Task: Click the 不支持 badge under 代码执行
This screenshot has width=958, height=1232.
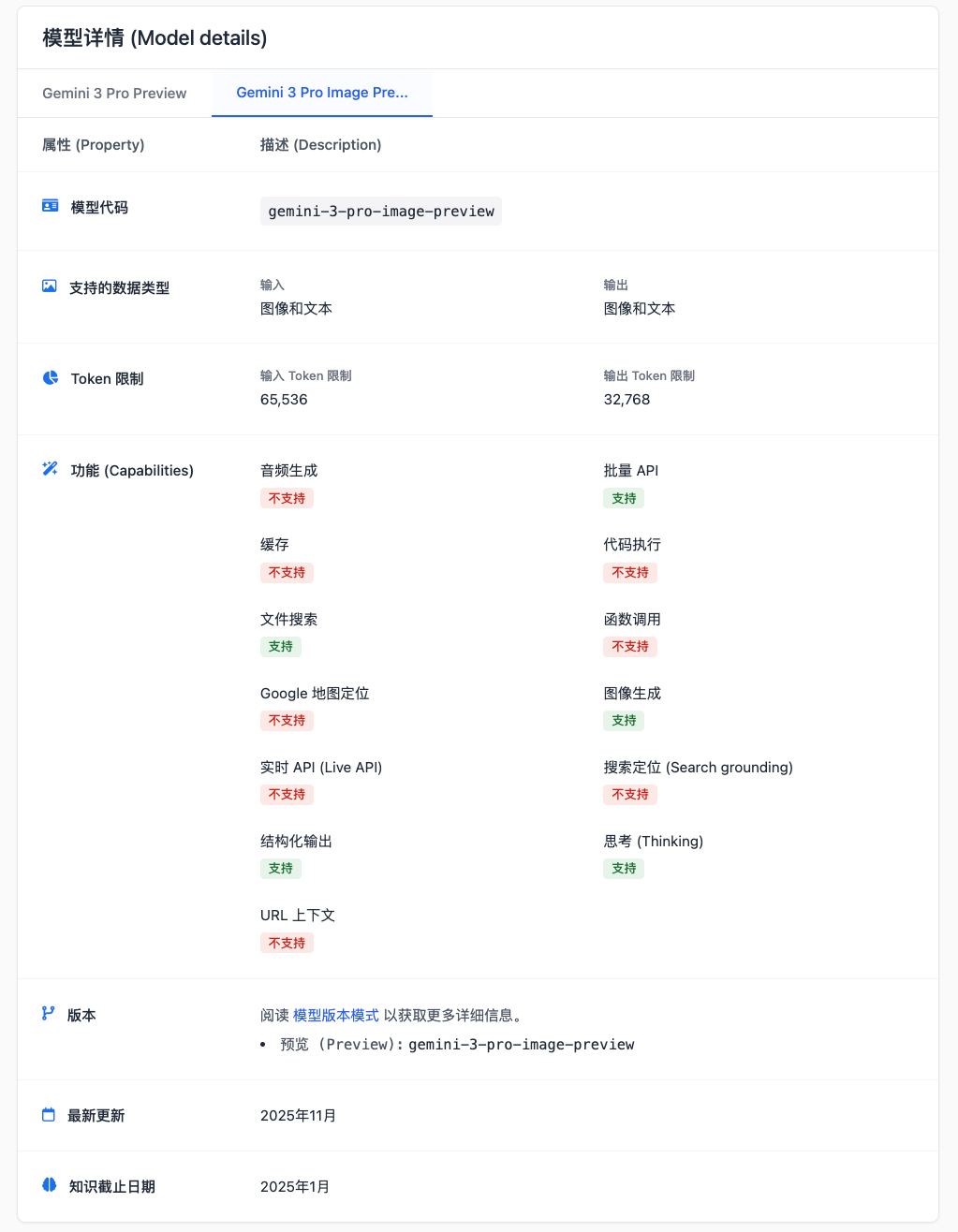Action: tap(630, 573)
